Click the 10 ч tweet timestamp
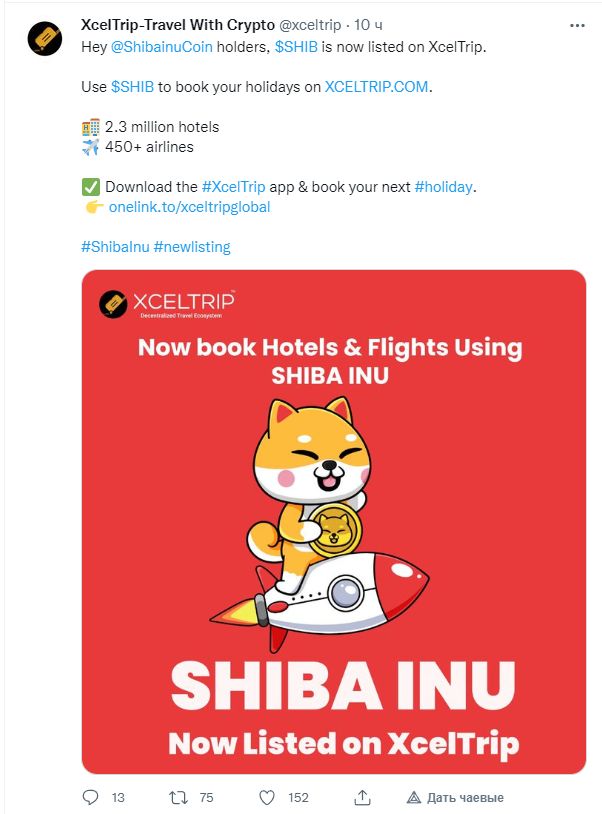The height and width of the screenshot is (814, 602). pyautogui.click(x=368, y=25)
